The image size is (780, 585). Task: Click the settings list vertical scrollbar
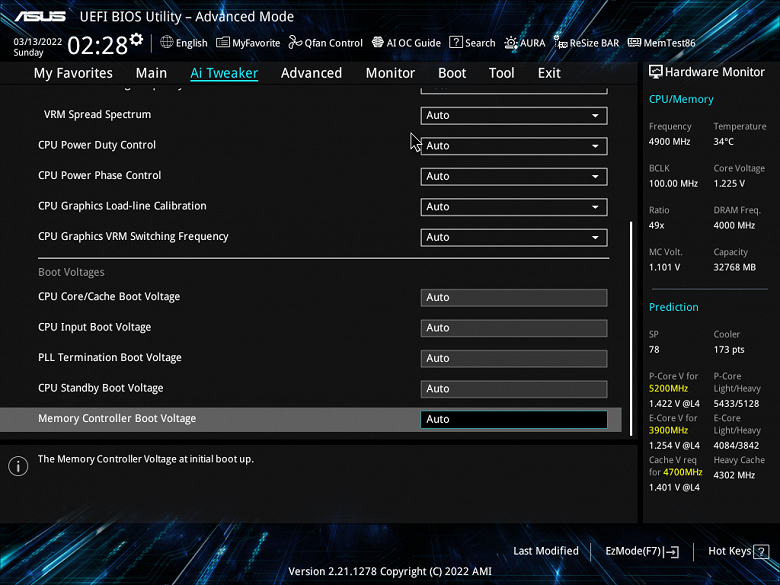[x=631, y=328]
